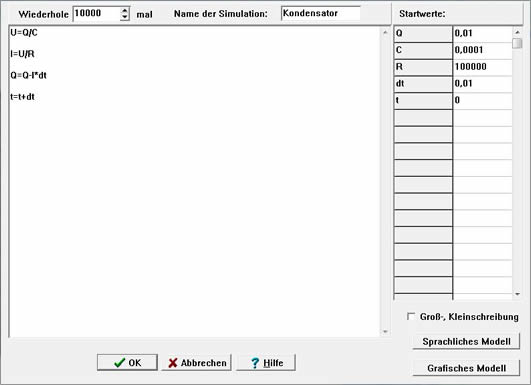531x385 pixels.
Task: Open help via the Hilfe button
Action: pos(266,362)
